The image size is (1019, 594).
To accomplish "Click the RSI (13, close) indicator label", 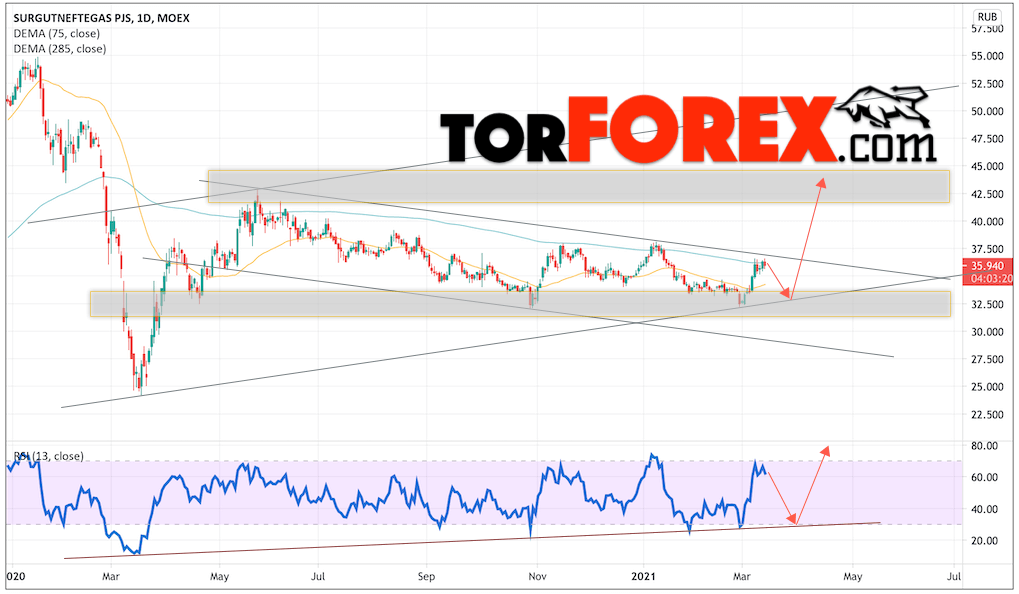I will point(49,456).
